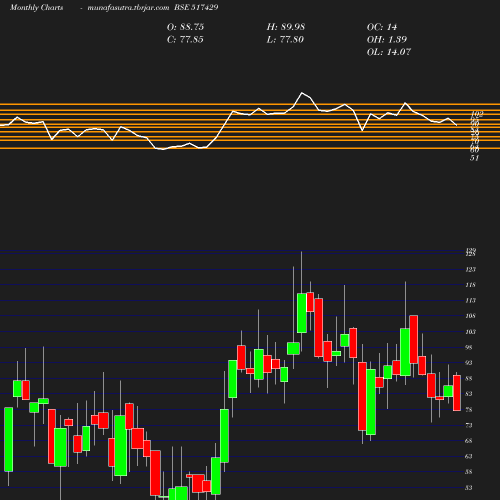Click the price axis label "123"

(470, 269)
